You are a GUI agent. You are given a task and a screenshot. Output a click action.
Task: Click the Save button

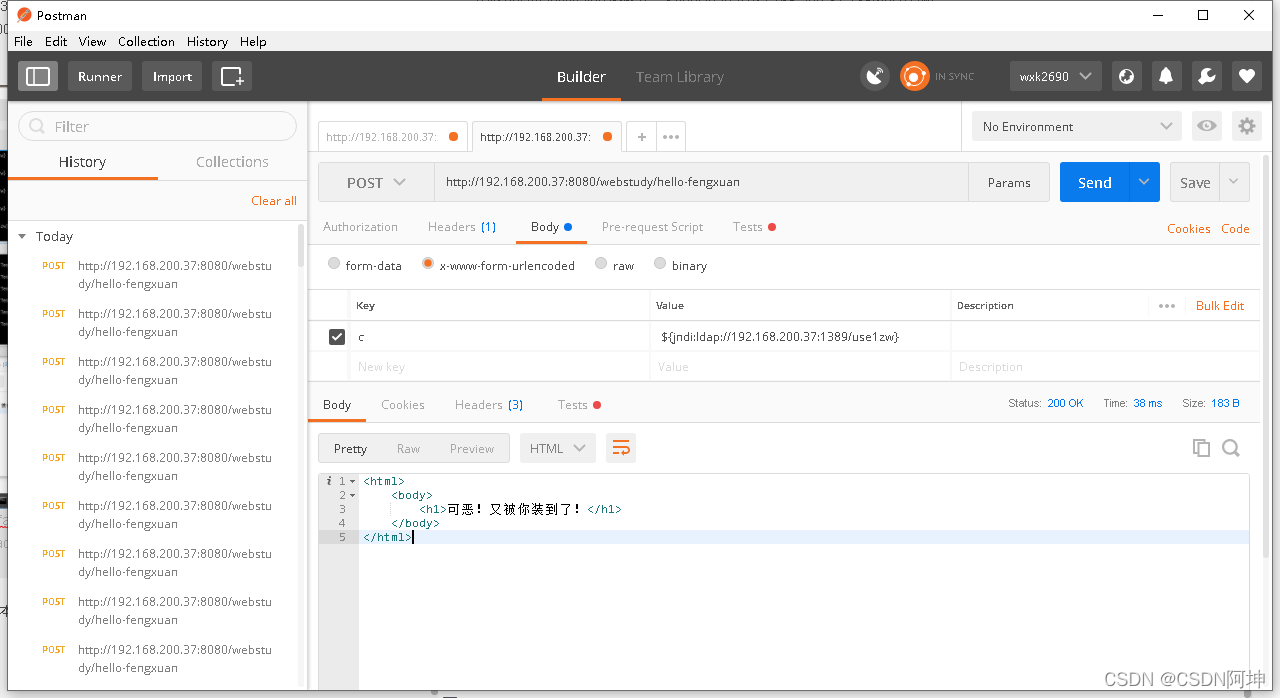point(1195,182)
